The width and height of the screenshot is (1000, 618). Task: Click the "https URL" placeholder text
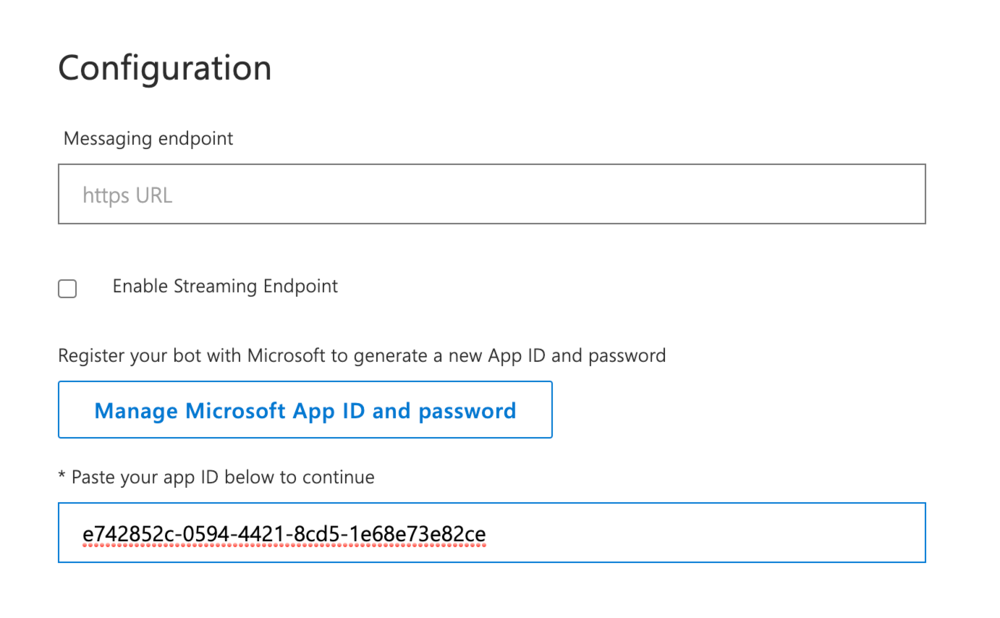(127, 195)
